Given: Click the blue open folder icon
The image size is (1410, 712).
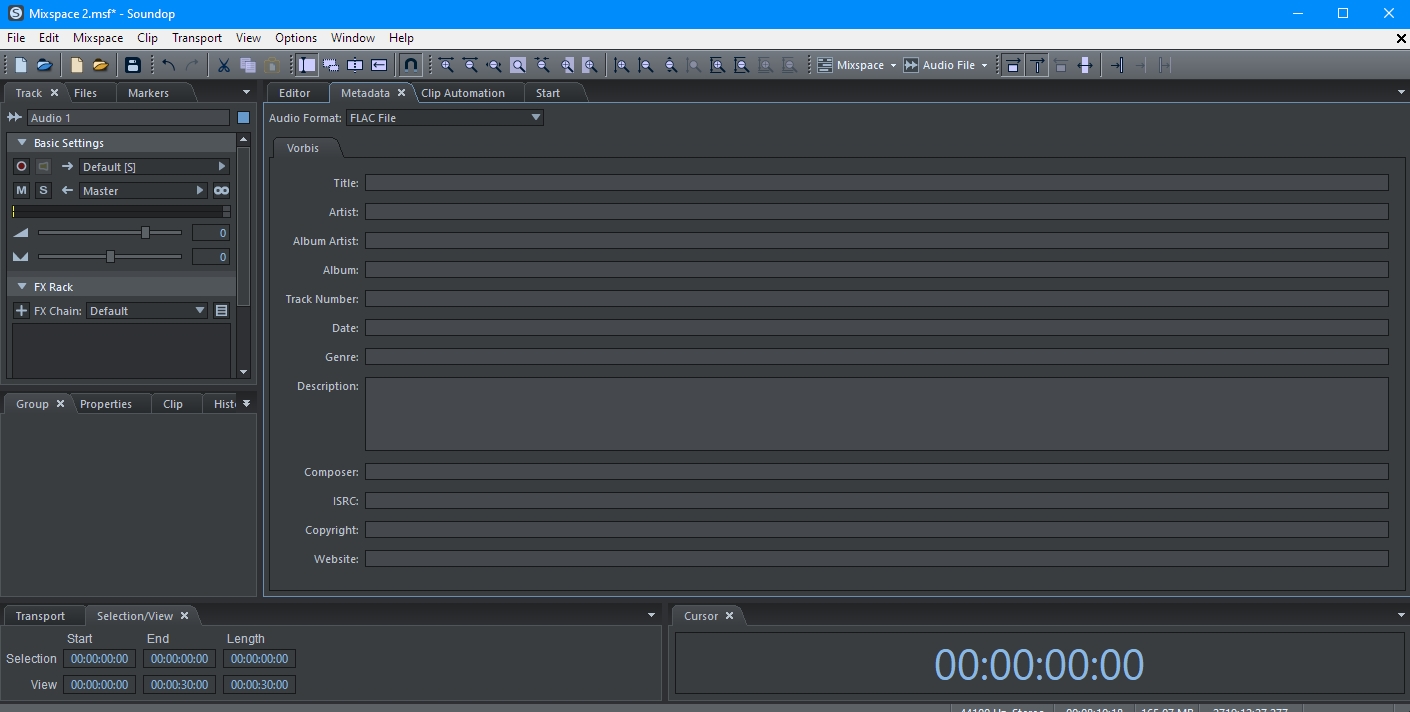Looking at the screenshot, I should point(44,65).
